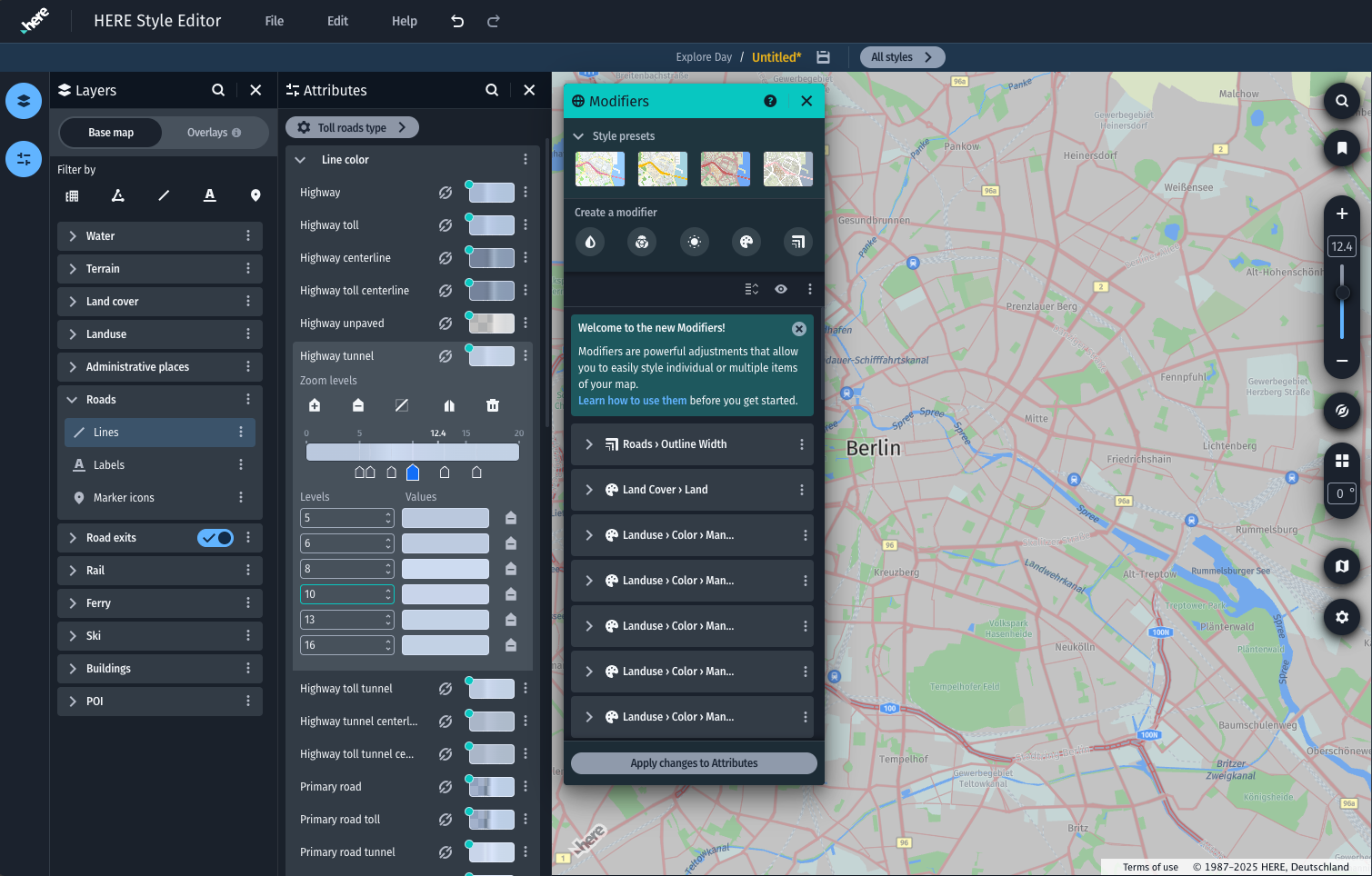This screenshot has height=876, width=1372.
Task: Open the File menu
Action: (x=274, y=21)
